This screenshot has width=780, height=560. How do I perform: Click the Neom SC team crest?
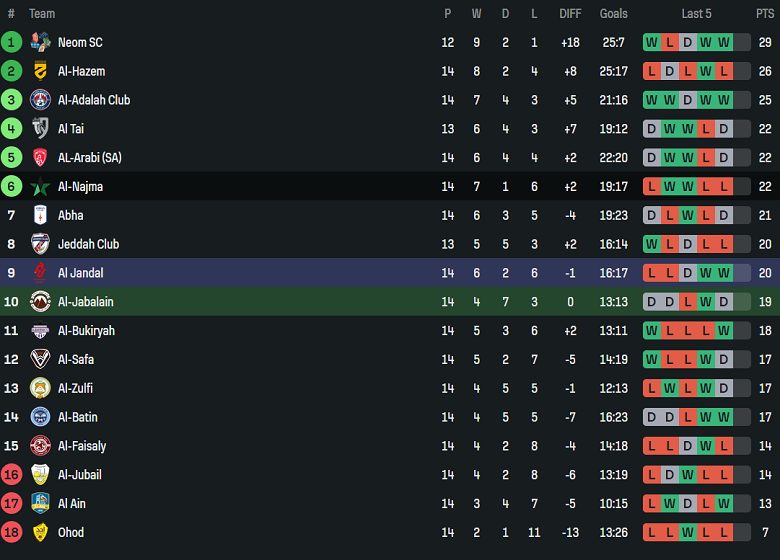coord(40,42)
